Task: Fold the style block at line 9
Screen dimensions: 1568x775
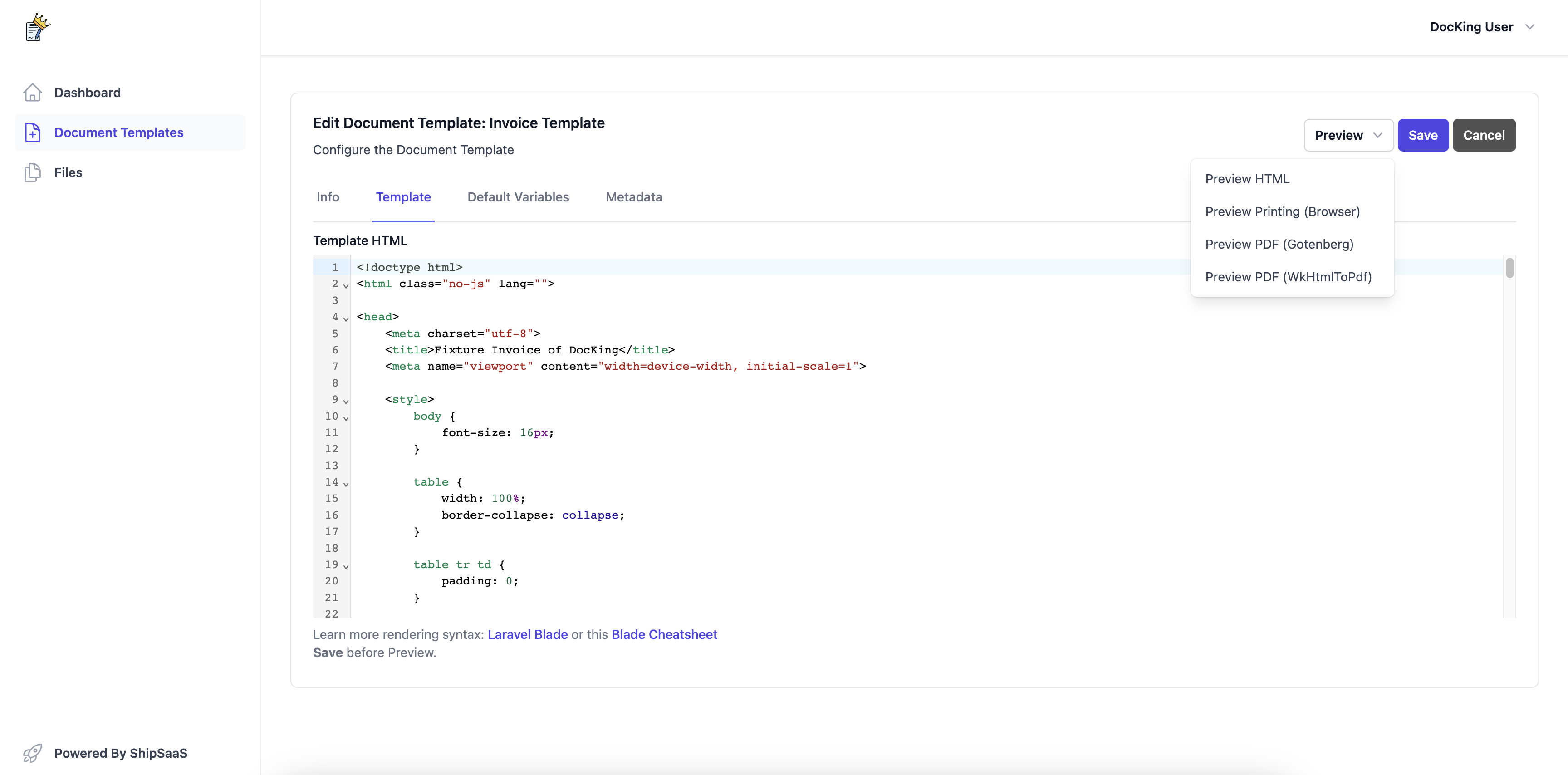Action: (x=346, y=401)
